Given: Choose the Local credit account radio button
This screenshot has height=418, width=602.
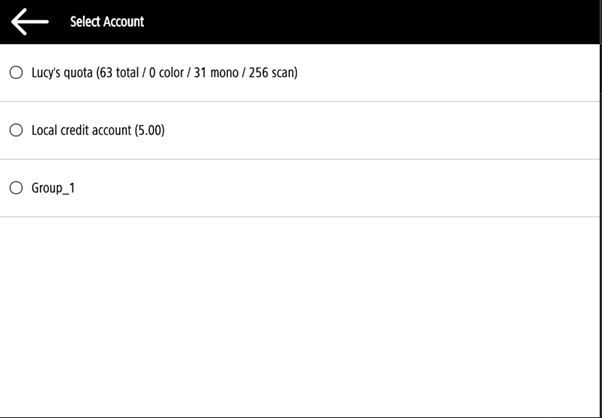Looking at the screenshot, I should (x=15, y=130).
